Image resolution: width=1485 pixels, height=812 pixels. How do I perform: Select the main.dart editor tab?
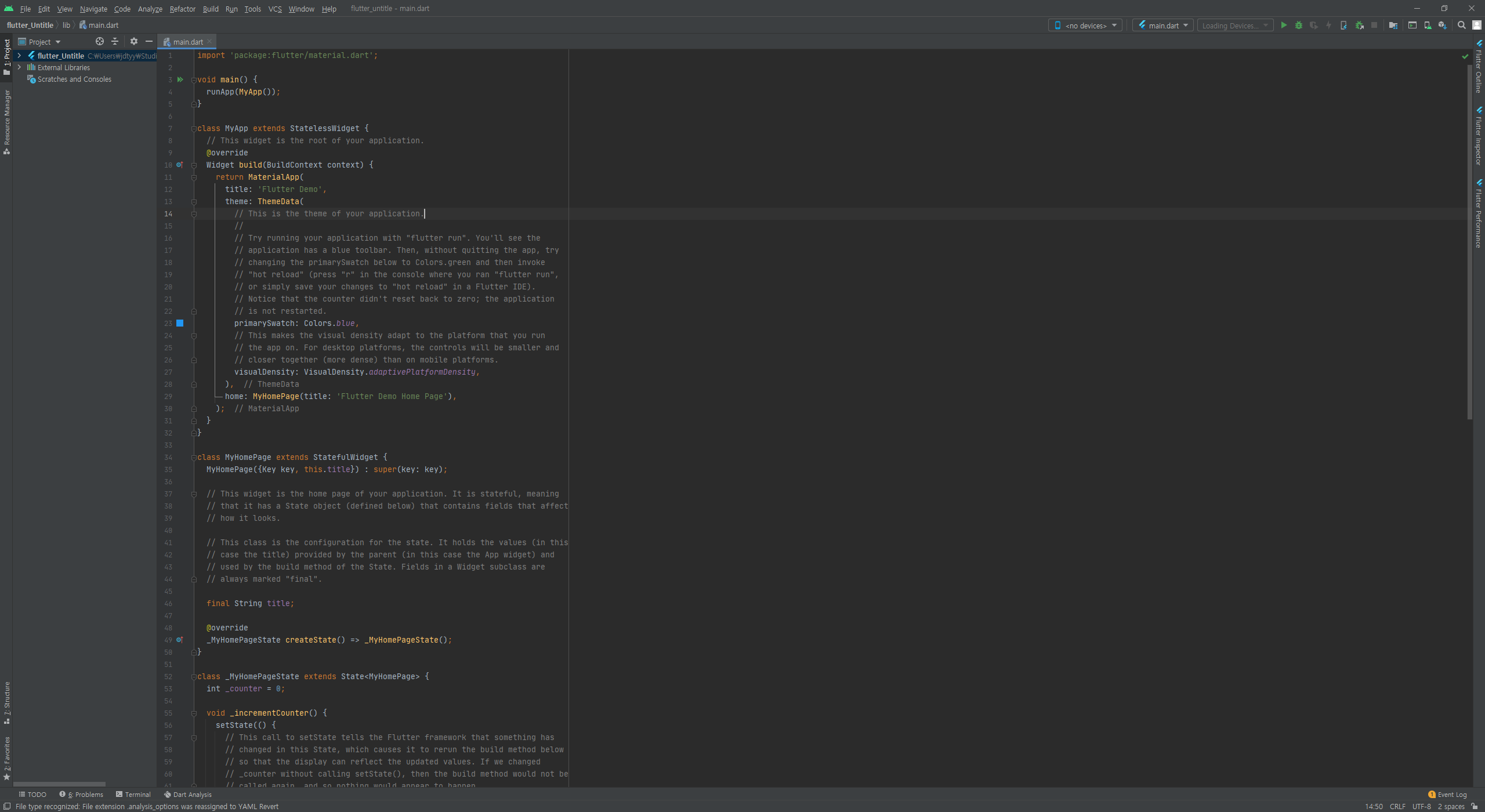click(x=187, y=42)
